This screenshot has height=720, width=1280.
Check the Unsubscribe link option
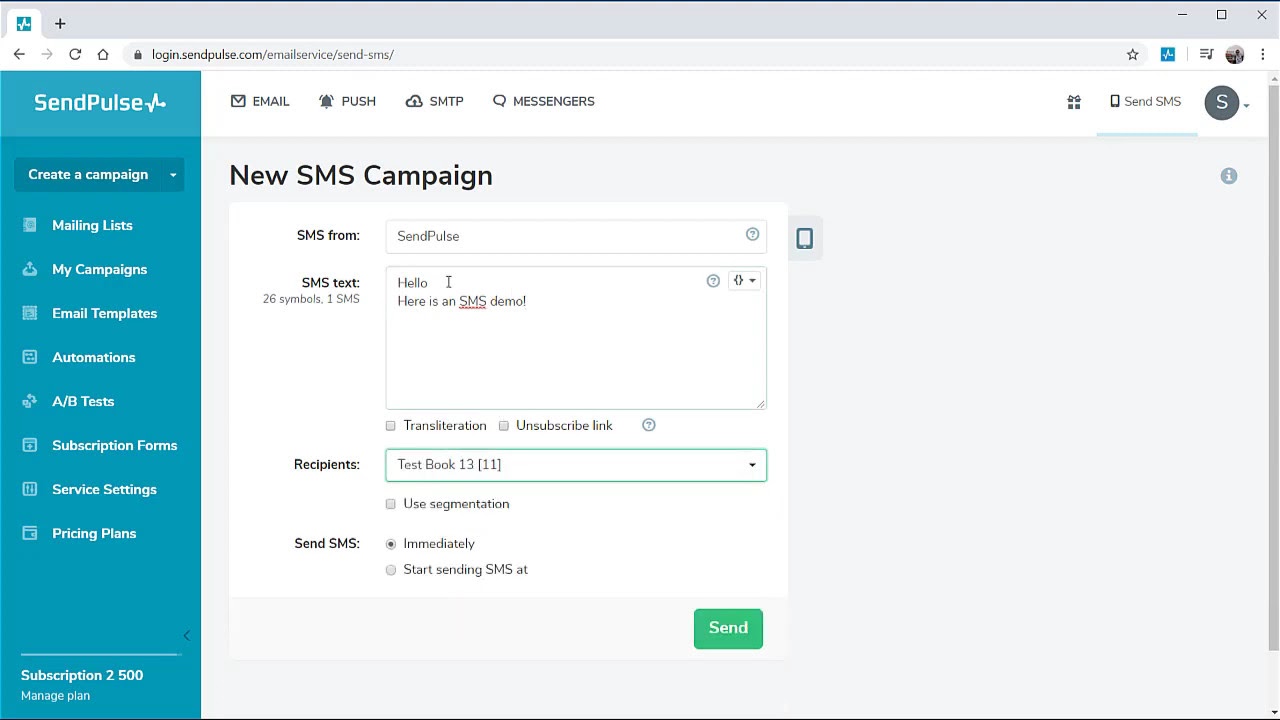coord(504,426)
